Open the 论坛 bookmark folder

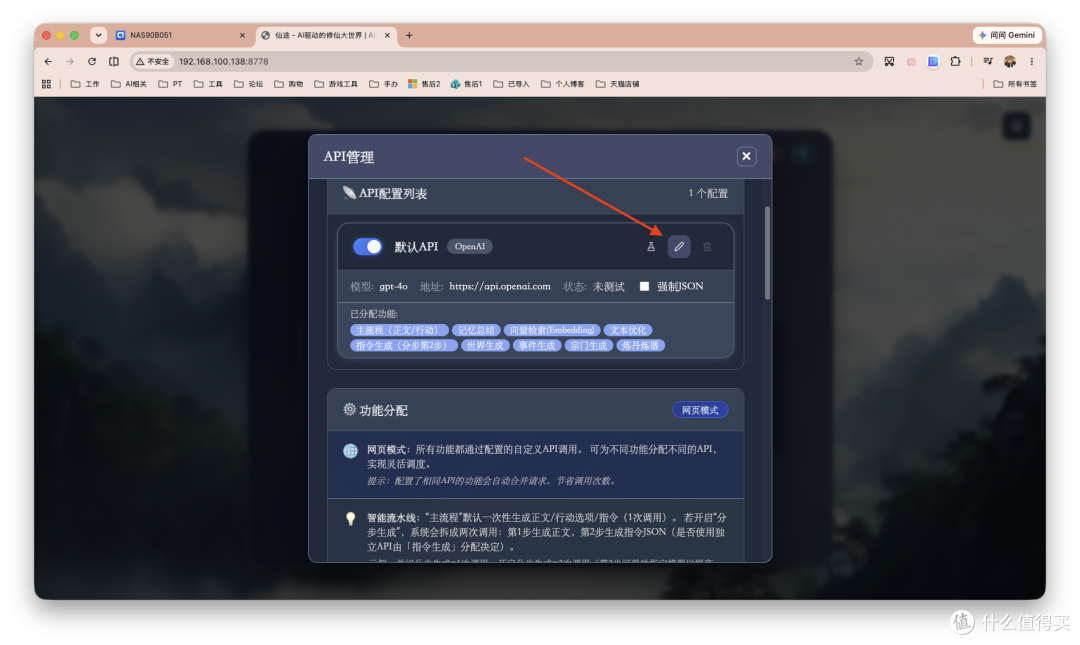coord(249,84)
